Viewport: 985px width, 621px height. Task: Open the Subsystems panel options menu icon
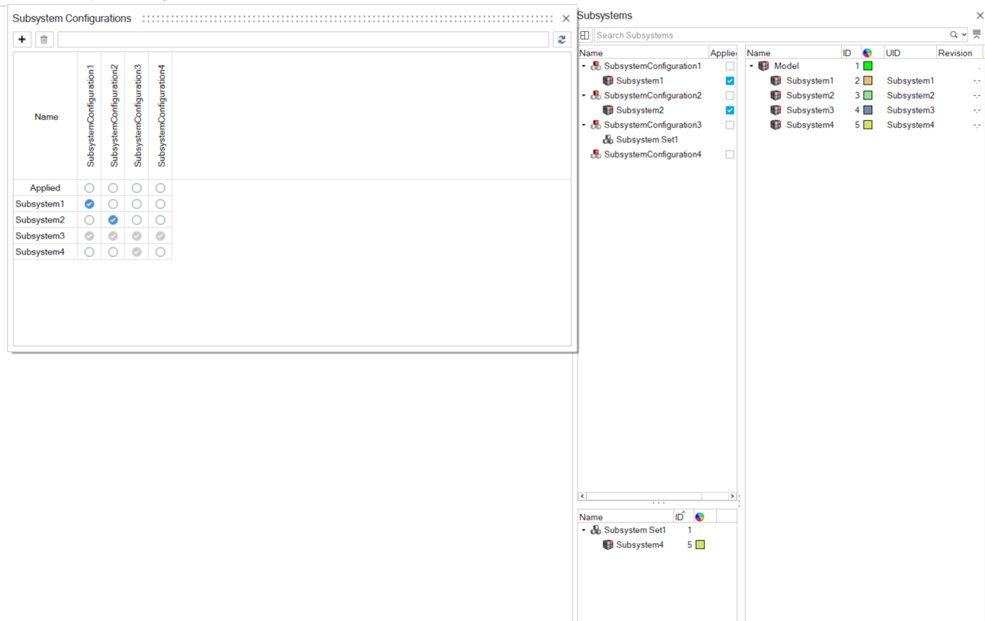pyautogui.click(x=977, y=35)
